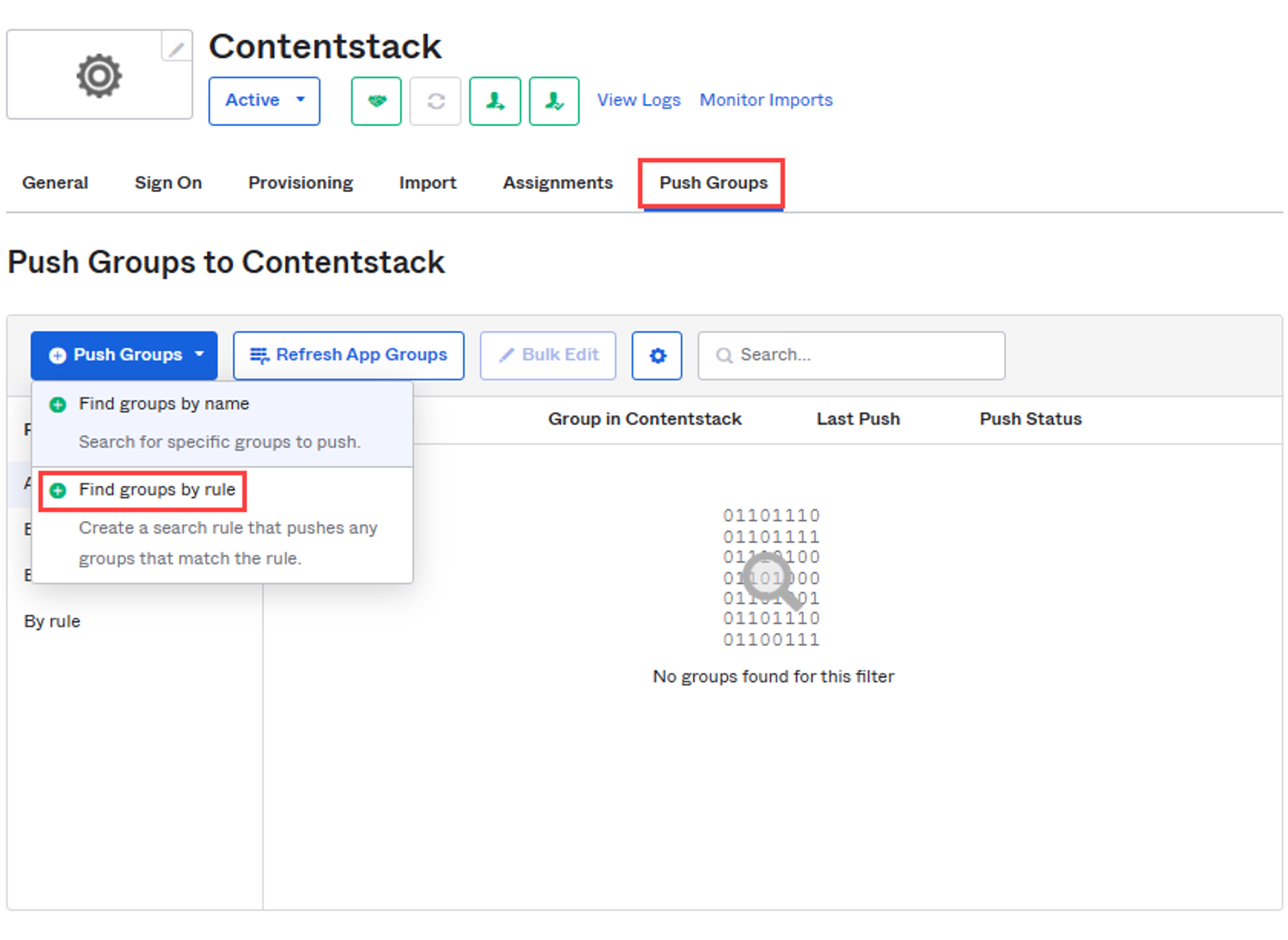Click Refresh App Groups button

349,356
